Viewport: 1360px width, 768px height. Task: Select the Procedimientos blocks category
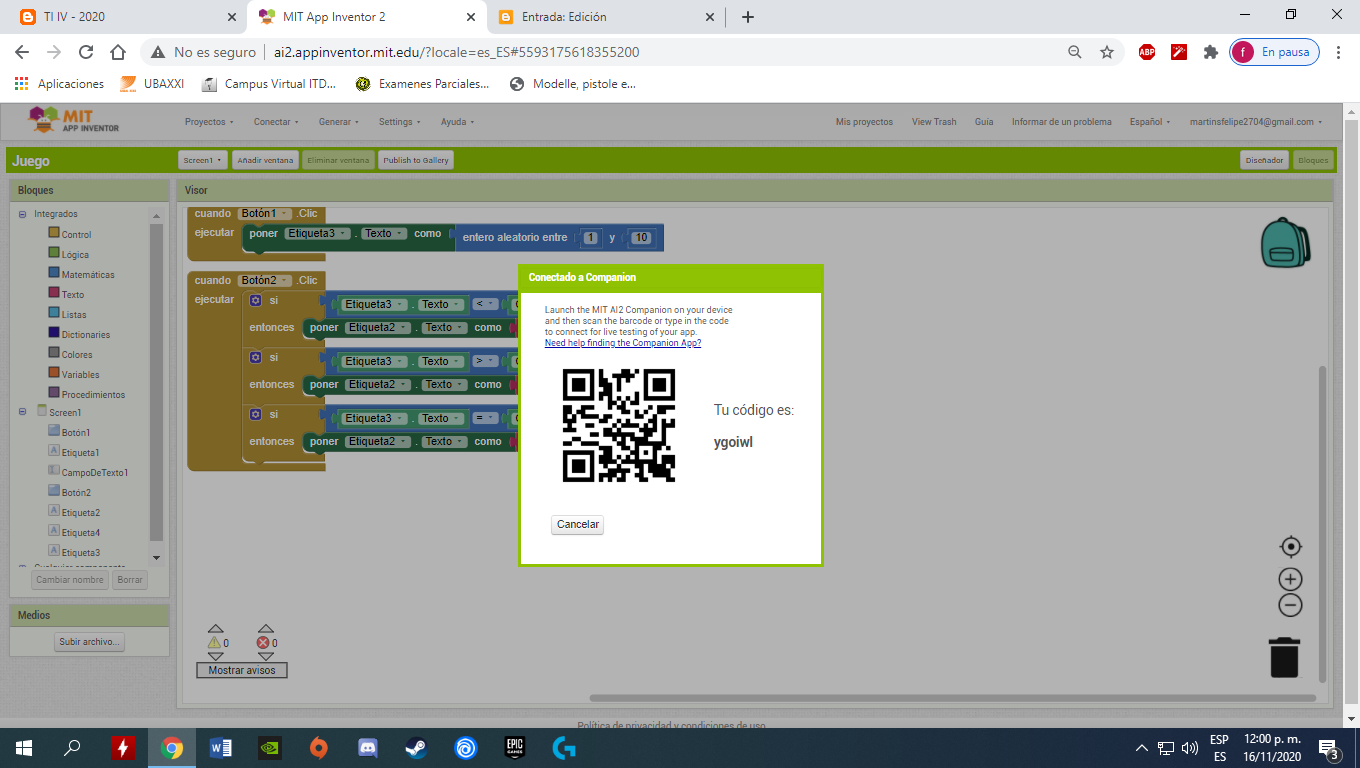93,394
